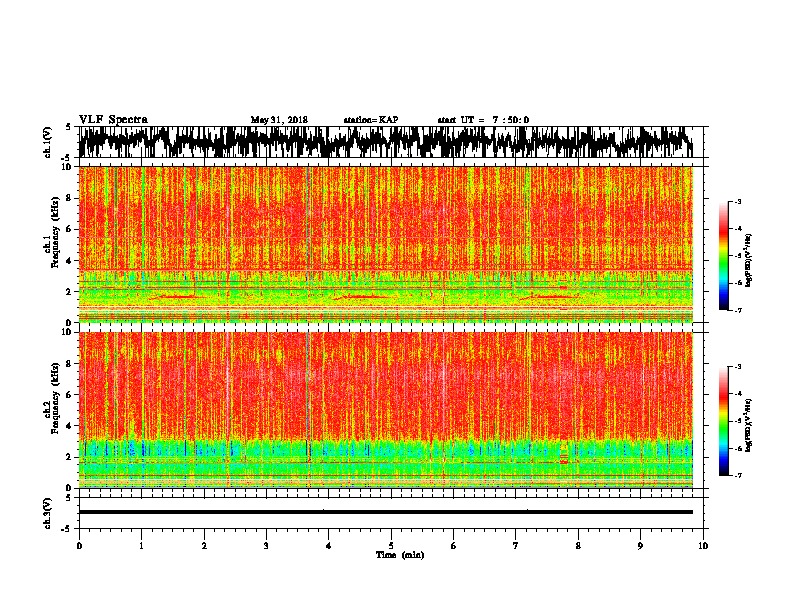The height and width of the screenshot is (612, 792).
Task: Click the -3 label on ch.1 color bar
Action: pos(738,201)
